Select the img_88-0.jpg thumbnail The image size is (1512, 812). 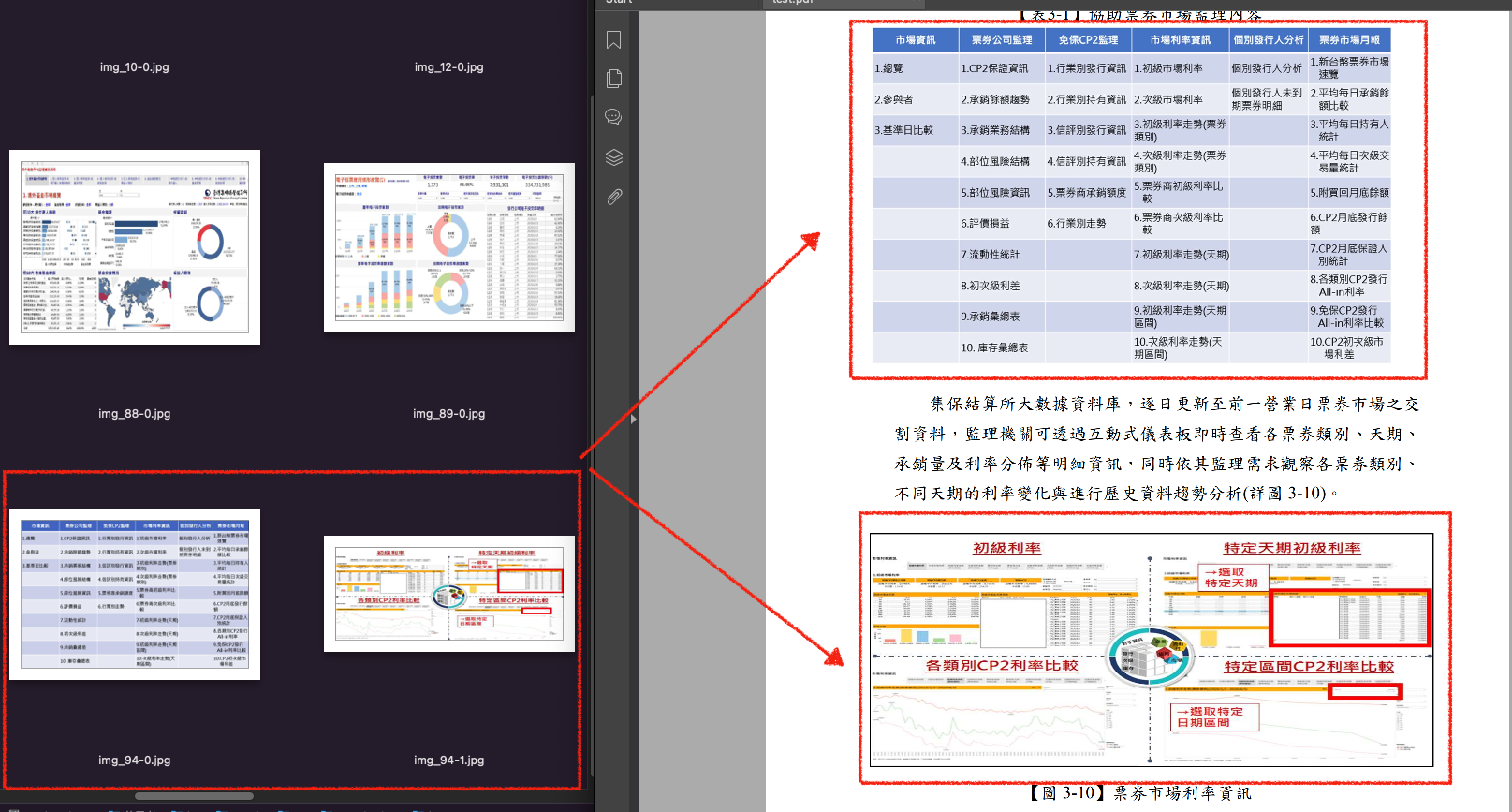tap(135, 247)
